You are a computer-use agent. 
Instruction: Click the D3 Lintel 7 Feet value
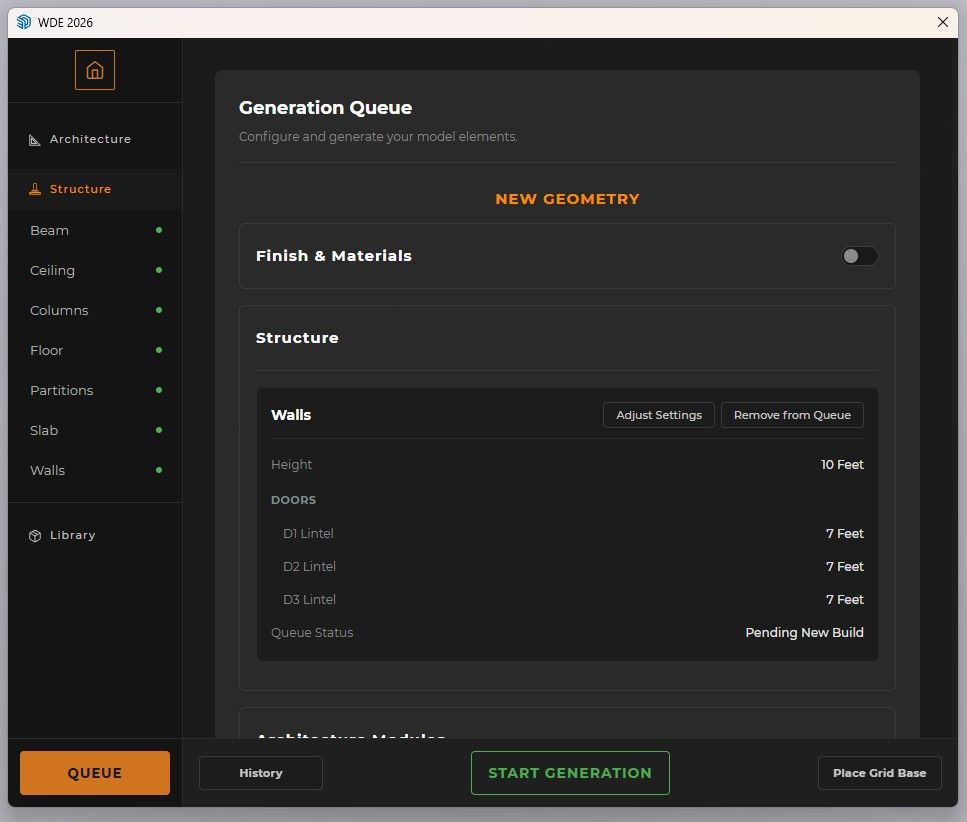pyautogui.click(x=845, y=599)
